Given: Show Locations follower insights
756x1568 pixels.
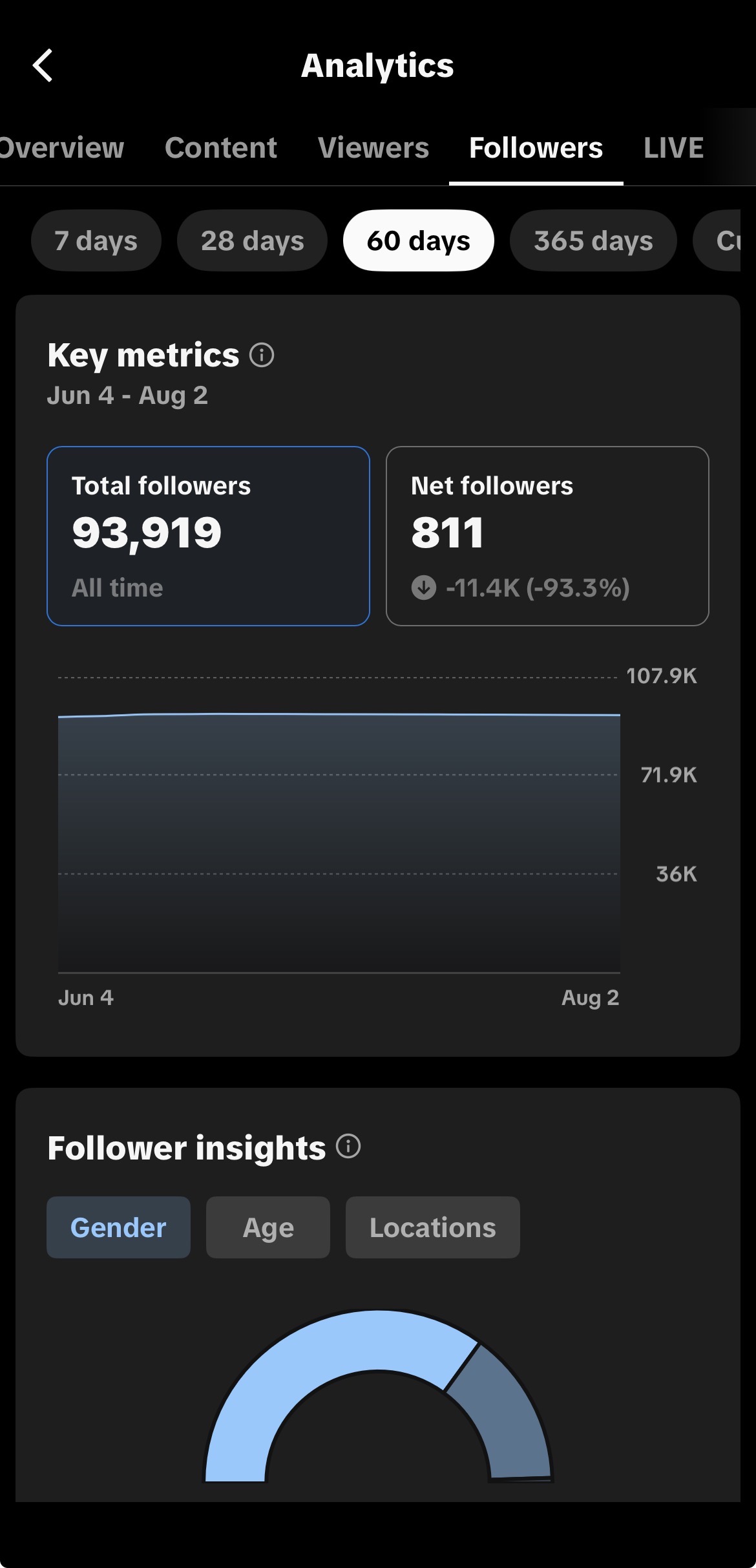Looking at the screenshot, I should [433, 1227].
